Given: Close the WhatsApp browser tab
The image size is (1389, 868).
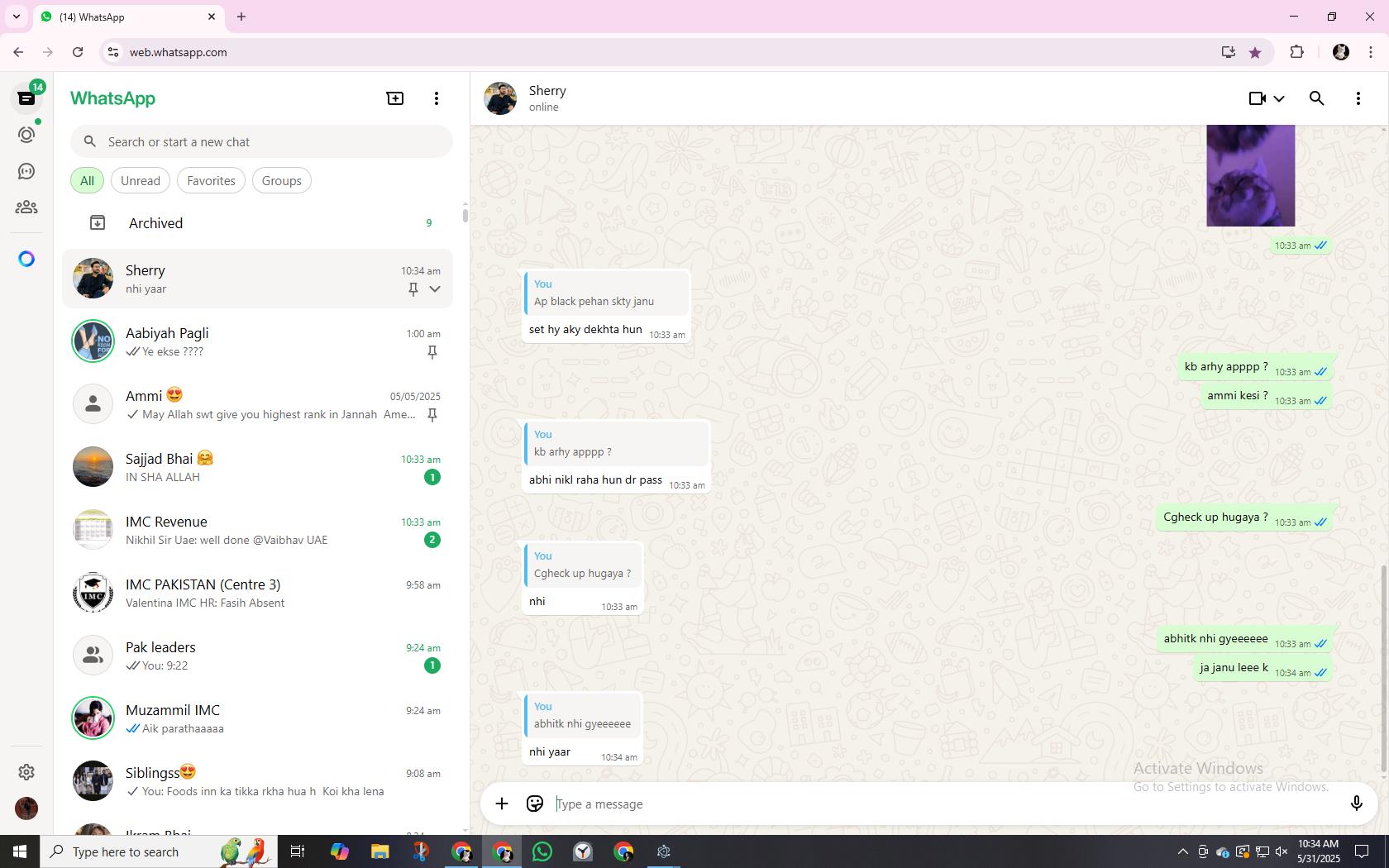Looking at the screenshot, I should click(x=212, y=17).
